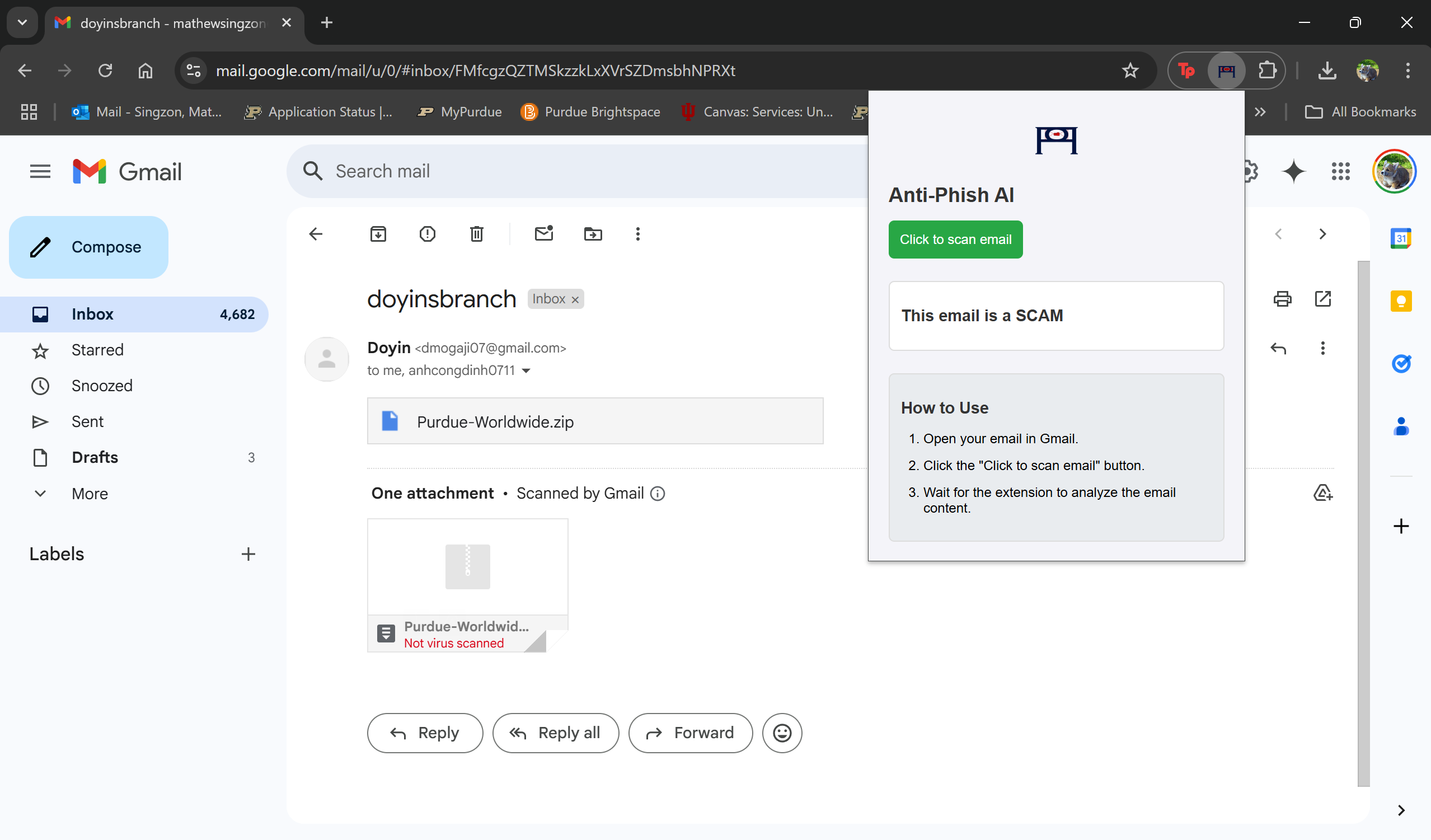Report spam using the exclamation icon
This screenshot has height=840, width=1431.
pos(427,234)
